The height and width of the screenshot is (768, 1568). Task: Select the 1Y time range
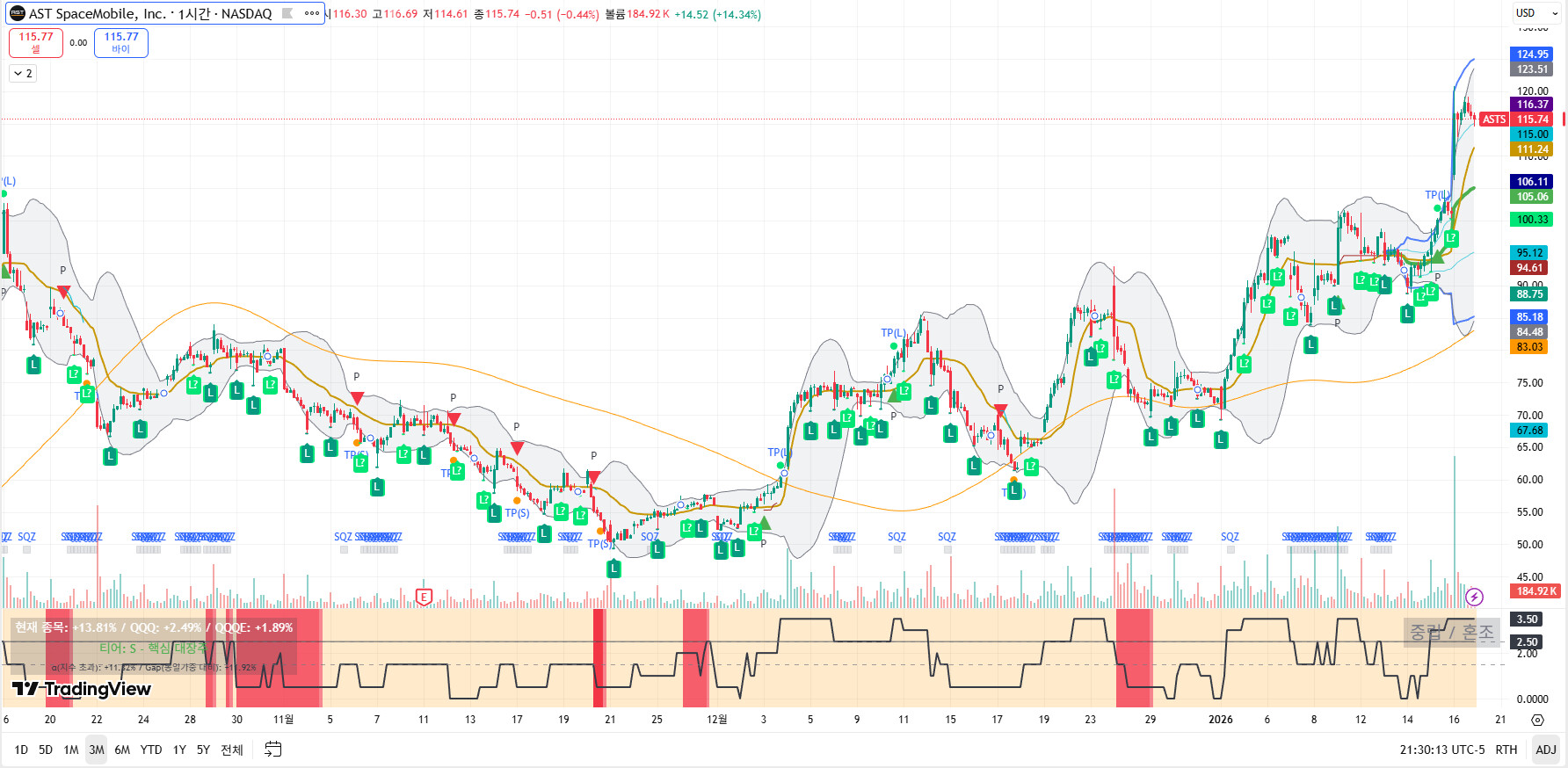pyautogui.click(x=179, y=750)
